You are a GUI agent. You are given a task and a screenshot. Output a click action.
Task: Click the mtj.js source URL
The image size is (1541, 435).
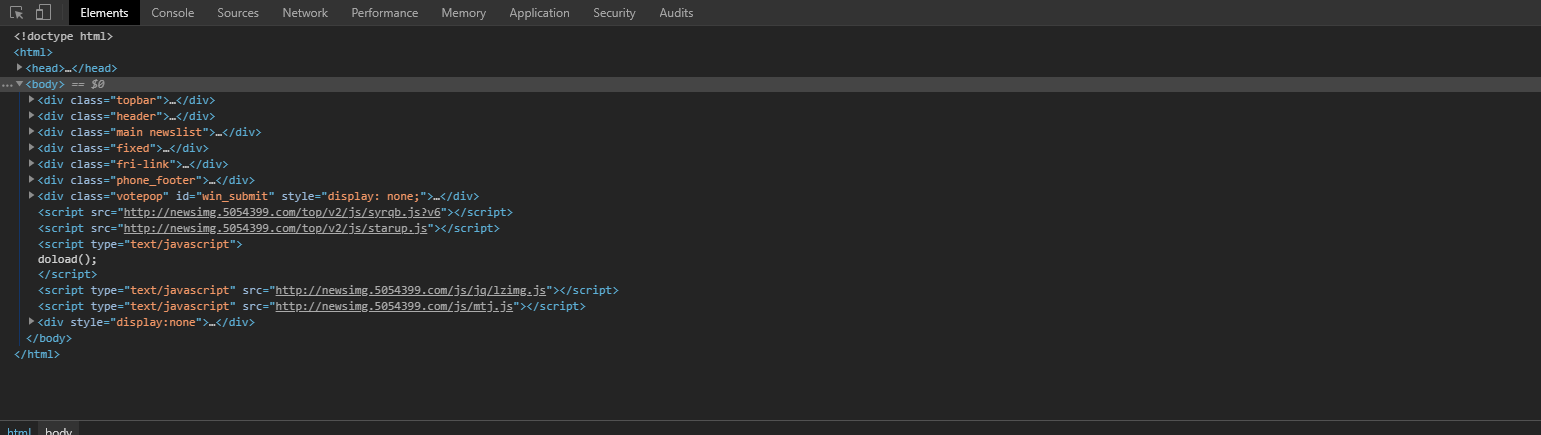point(395,306)
